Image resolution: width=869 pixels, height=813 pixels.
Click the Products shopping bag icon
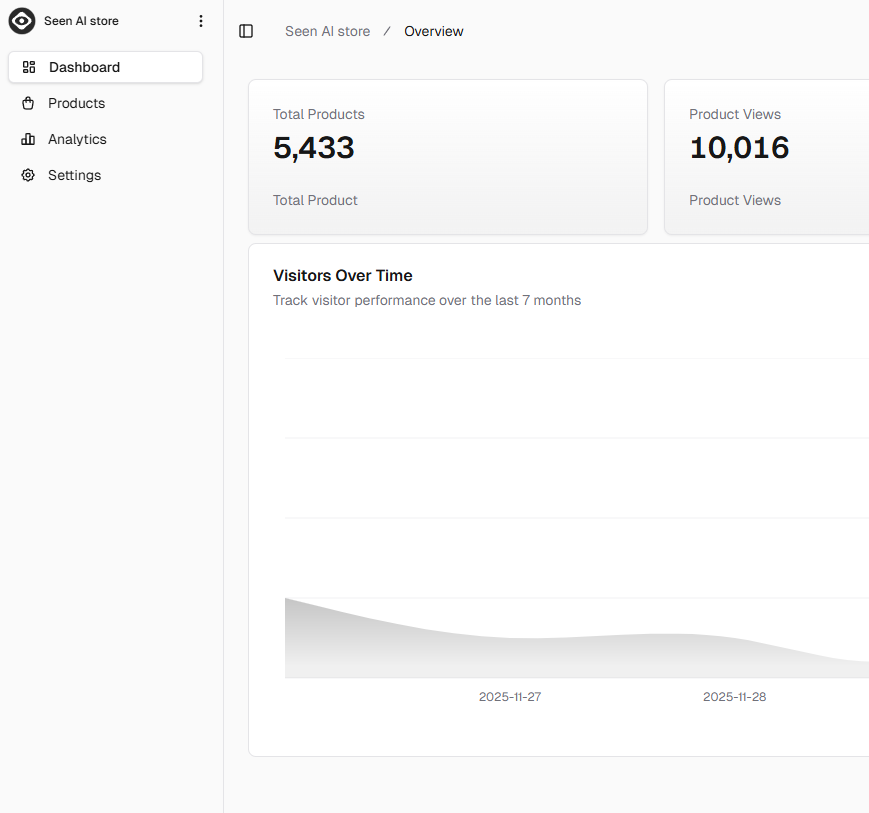point(28,103)
